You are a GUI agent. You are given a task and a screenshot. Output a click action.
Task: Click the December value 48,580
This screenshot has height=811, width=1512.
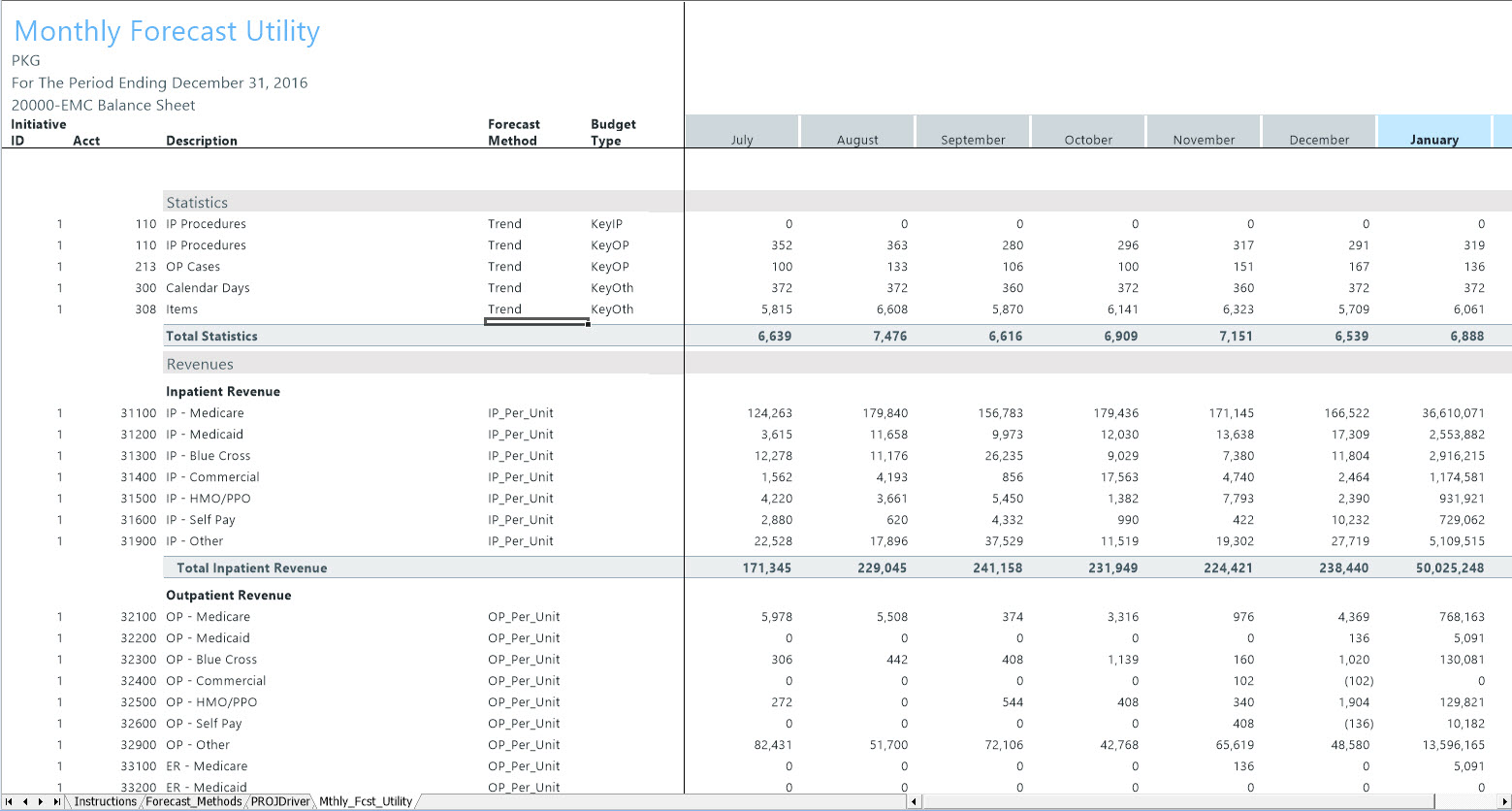1352,745
